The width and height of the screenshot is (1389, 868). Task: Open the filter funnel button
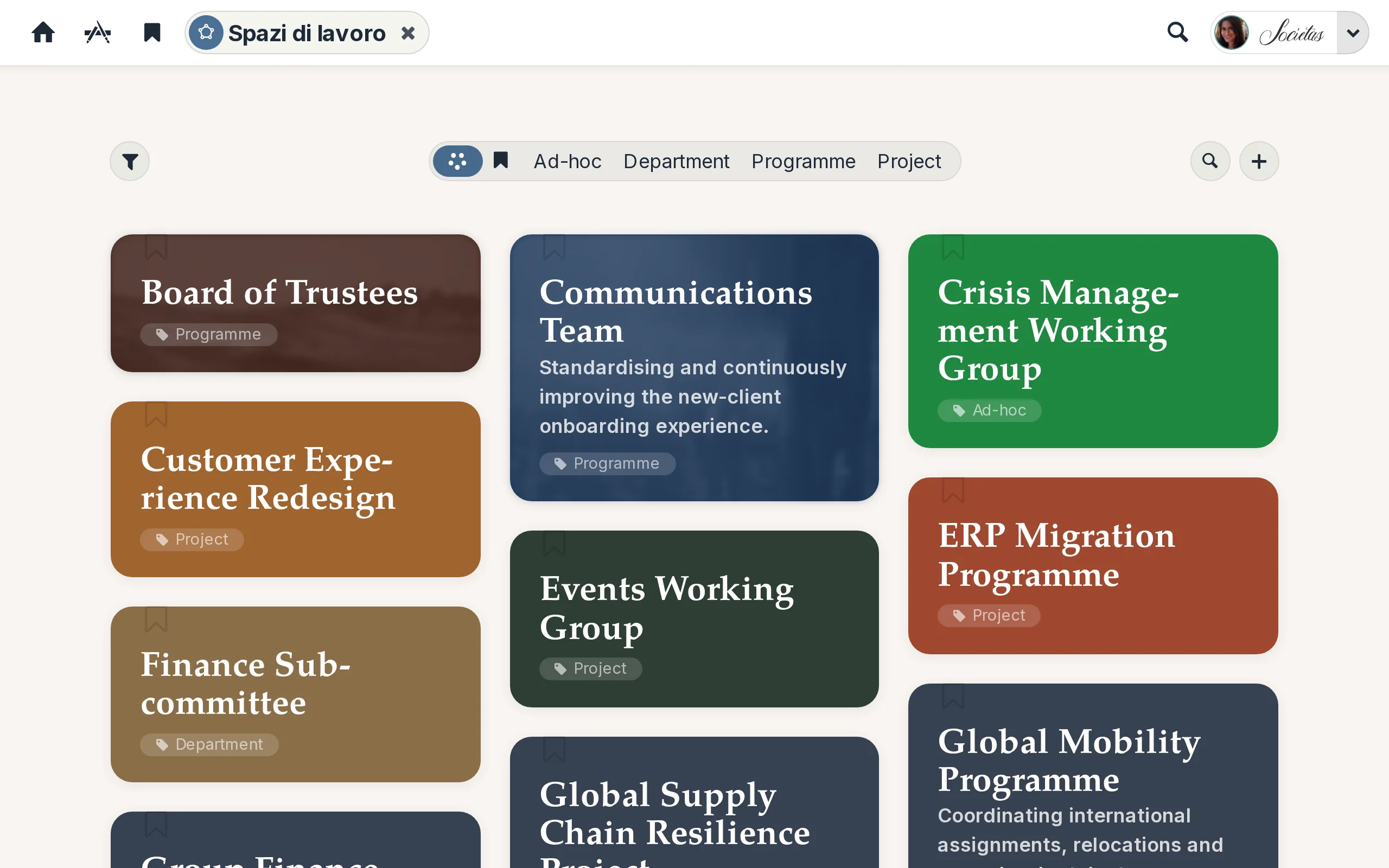[x=130, y=161]
